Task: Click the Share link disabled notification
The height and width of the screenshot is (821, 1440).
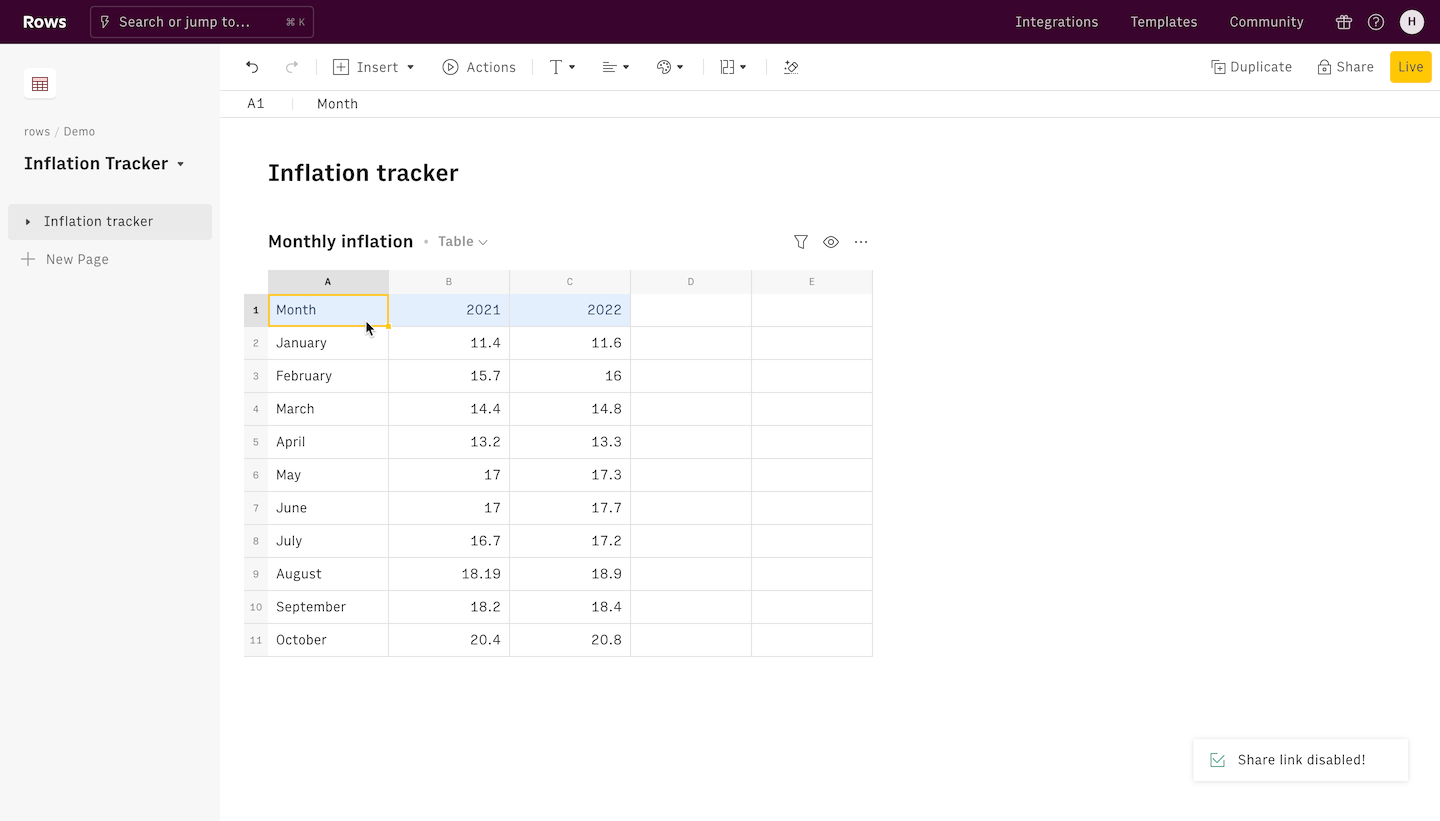Action: tap(1301, 760)
